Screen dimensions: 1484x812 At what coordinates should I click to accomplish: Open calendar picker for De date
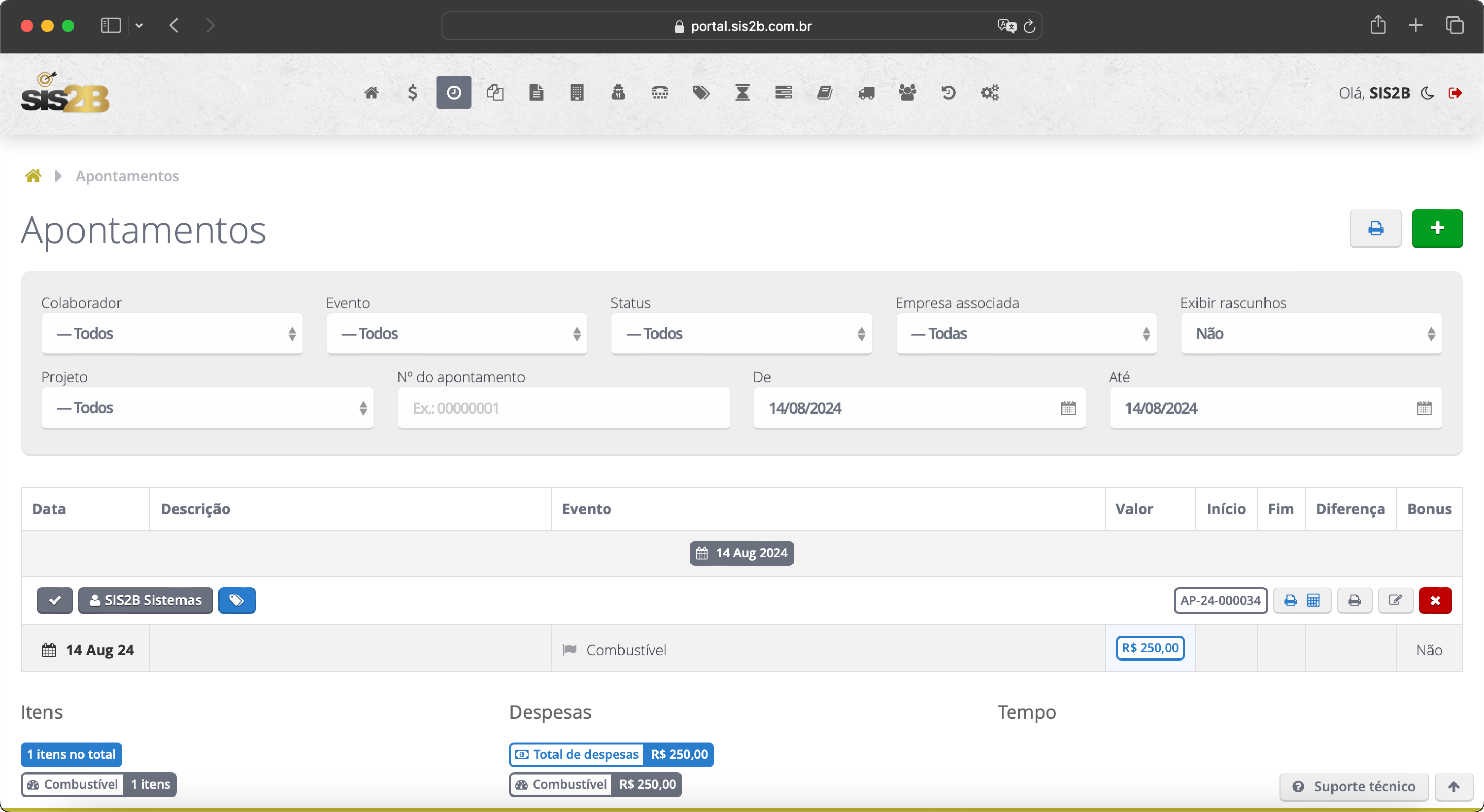click(1068, 408)
